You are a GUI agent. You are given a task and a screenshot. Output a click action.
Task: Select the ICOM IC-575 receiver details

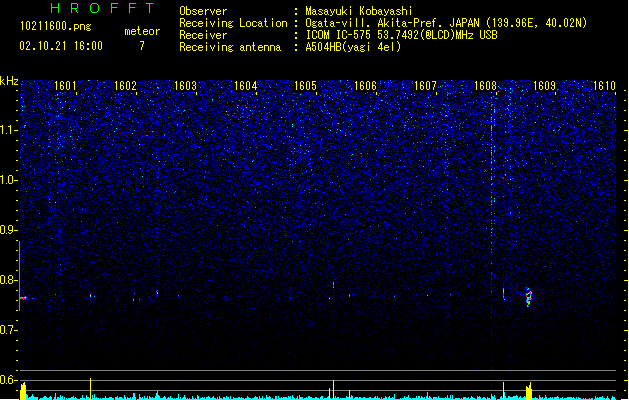(x=401, y=35)
